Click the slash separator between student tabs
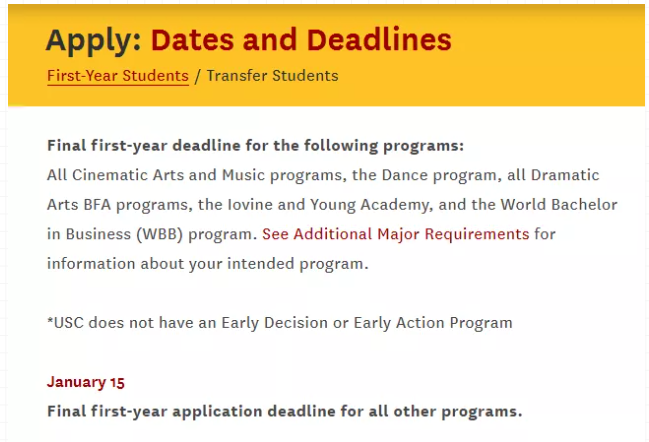 197,76
